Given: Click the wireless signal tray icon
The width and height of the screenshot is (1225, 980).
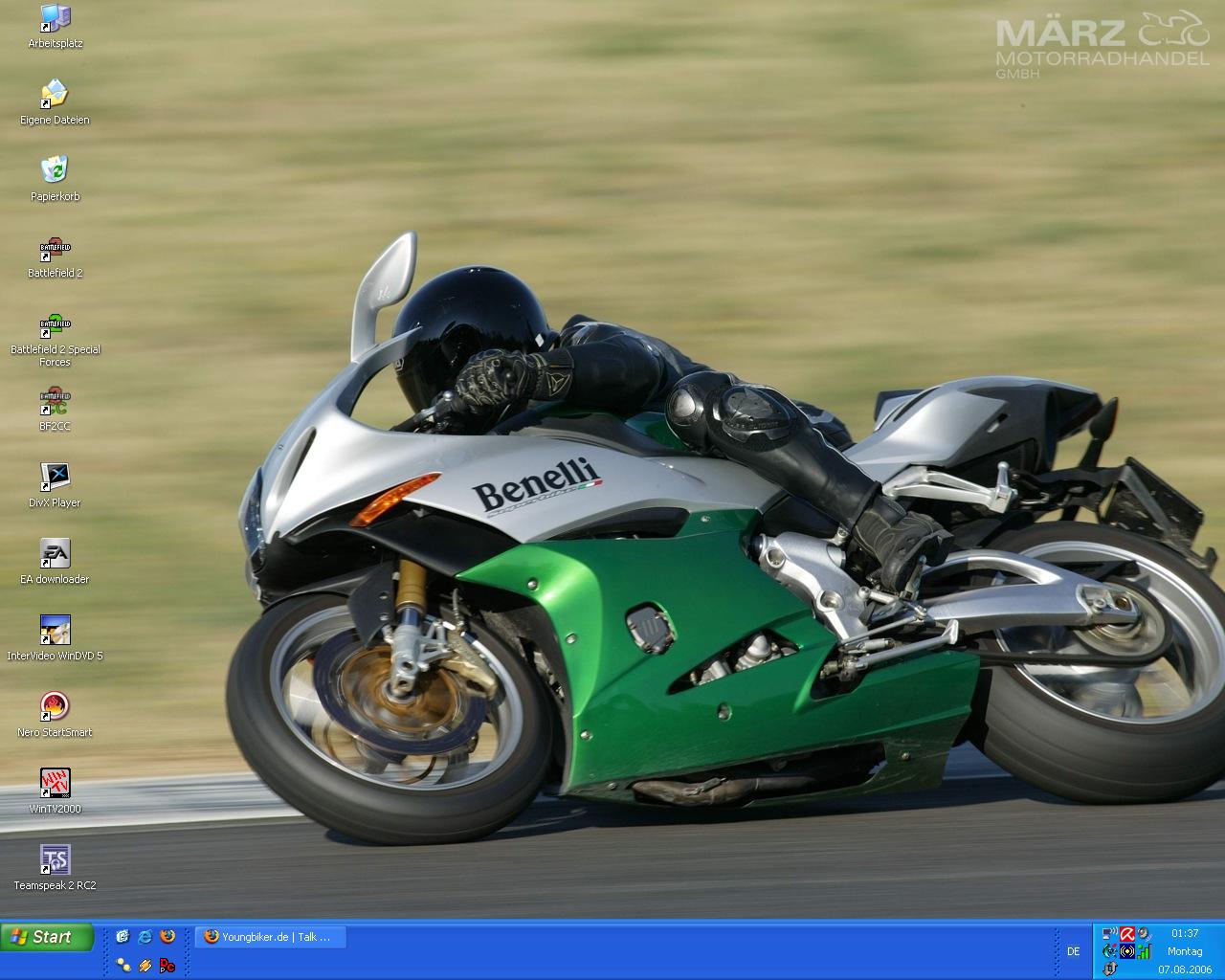Looking at the screenshot, I should tap(1127, 951).
